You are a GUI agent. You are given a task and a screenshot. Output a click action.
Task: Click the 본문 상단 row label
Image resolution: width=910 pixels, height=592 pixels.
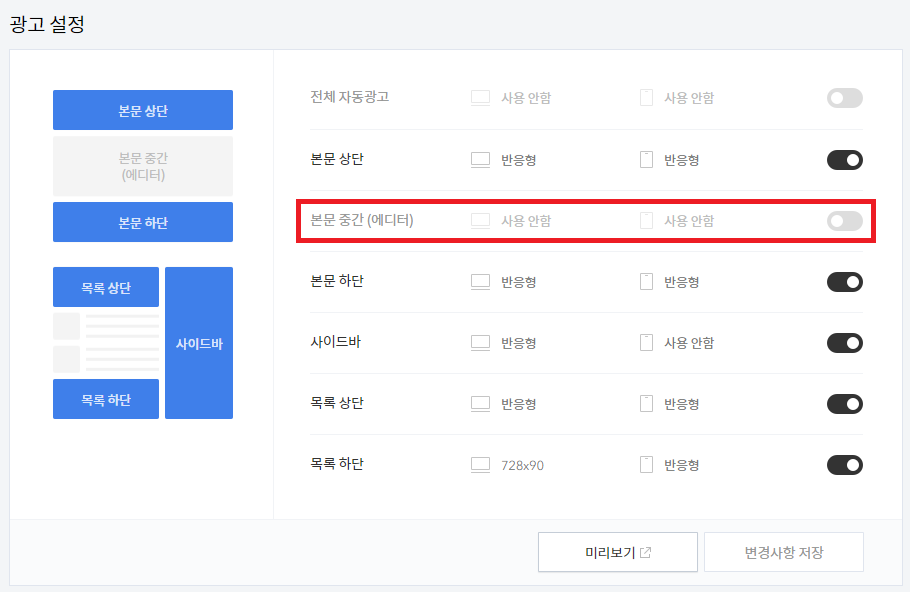337,159
